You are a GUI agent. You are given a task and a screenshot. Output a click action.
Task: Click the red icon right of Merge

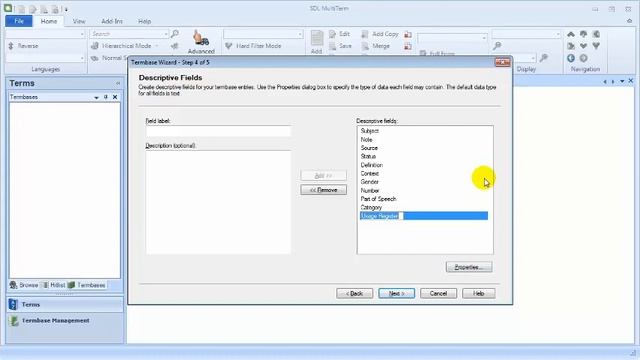(408, 46)
